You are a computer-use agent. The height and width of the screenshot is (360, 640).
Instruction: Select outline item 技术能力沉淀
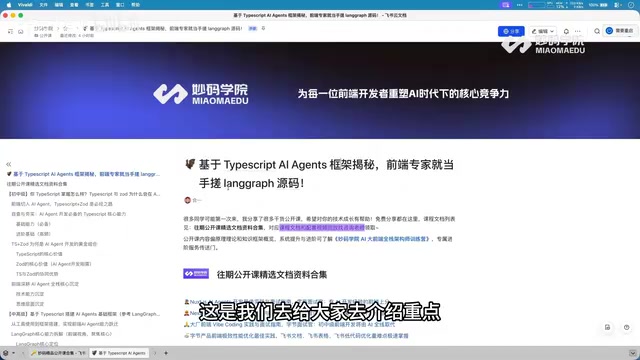[x=30, y=294]
